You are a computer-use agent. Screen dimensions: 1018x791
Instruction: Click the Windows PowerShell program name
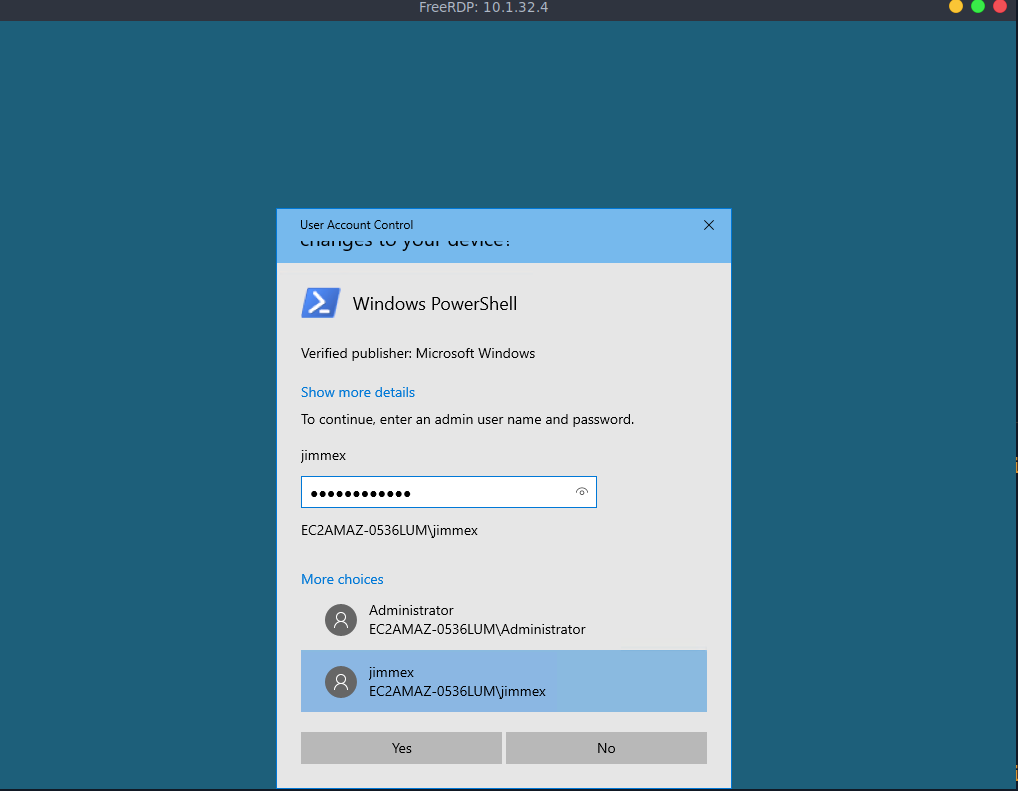435,304
